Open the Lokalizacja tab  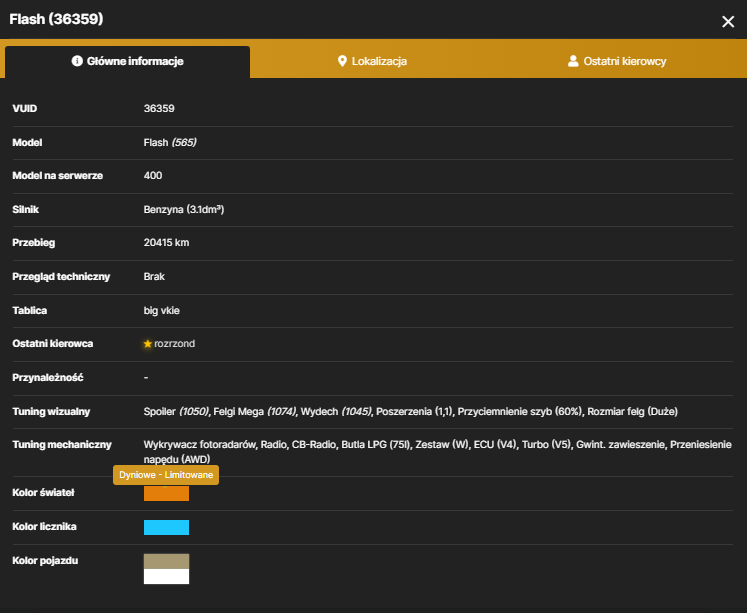pos(372,61)
